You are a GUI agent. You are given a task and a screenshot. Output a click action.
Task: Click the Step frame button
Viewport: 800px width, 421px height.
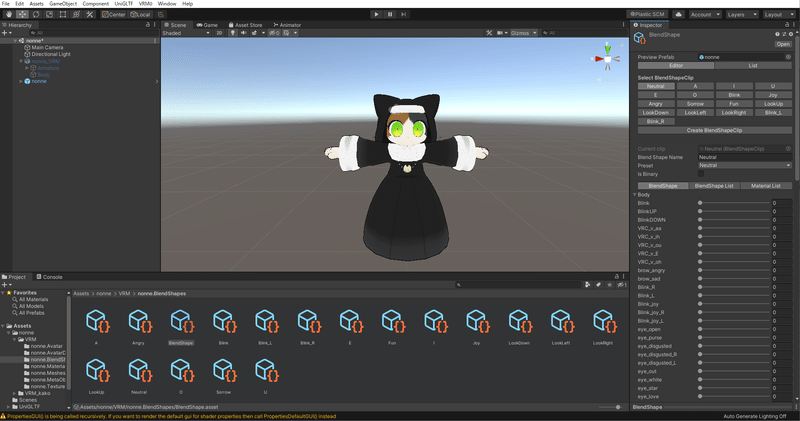pos(404,14)
